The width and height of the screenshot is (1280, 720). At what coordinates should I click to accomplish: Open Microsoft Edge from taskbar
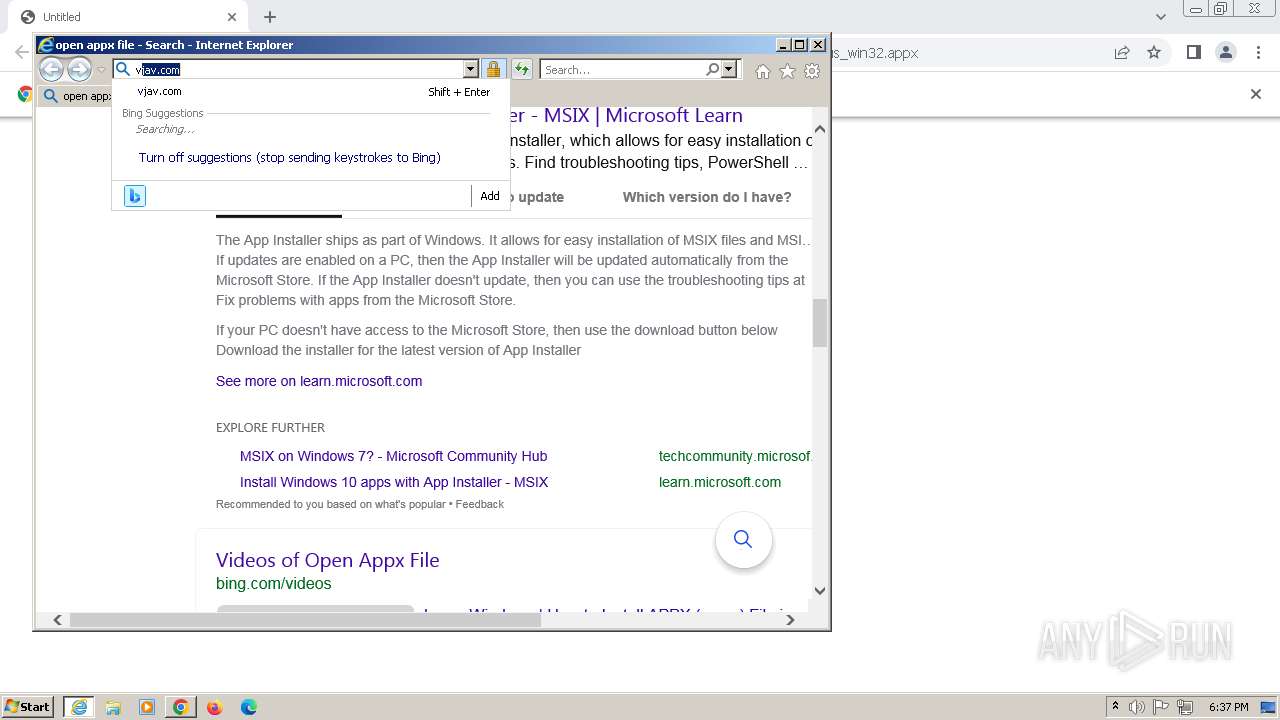tap(248, 707)
